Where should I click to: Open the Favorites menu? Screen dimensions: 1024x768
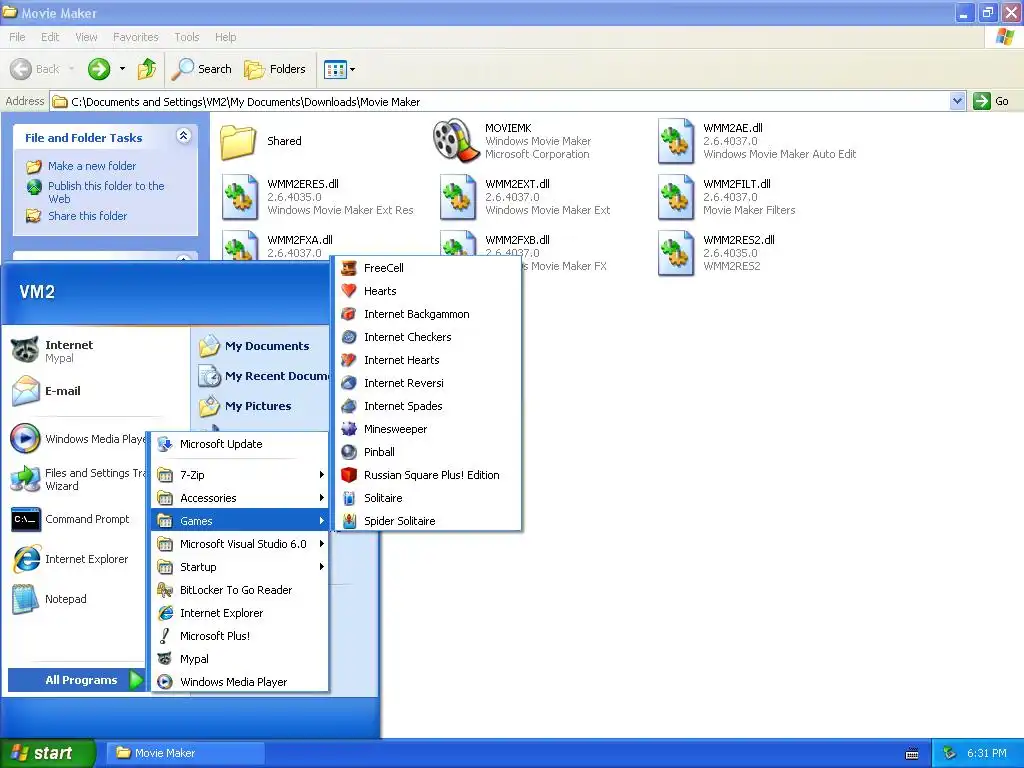pyautogui.click(x=136, y=37)
